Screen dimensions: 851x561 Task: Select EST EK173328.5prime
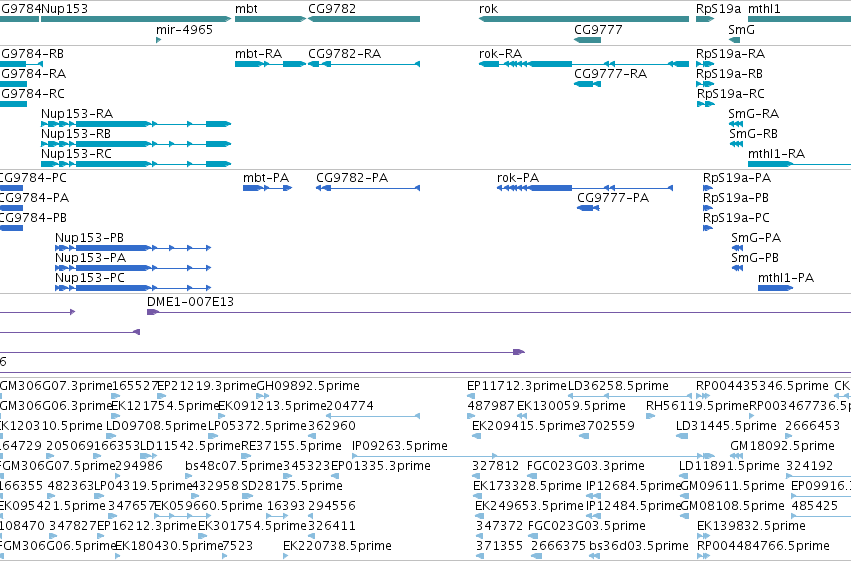click(477, 496)
